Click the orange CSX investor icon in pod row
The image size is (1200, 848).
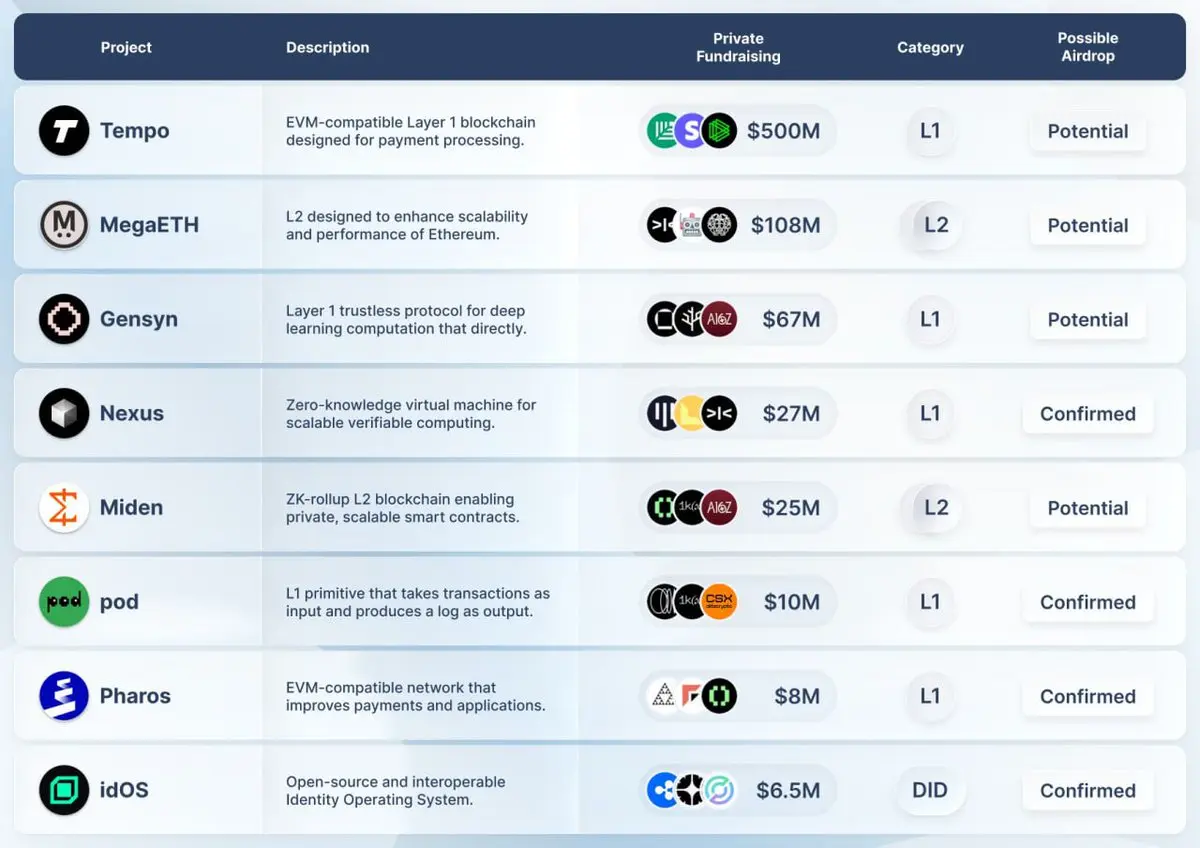coord(719,602)
